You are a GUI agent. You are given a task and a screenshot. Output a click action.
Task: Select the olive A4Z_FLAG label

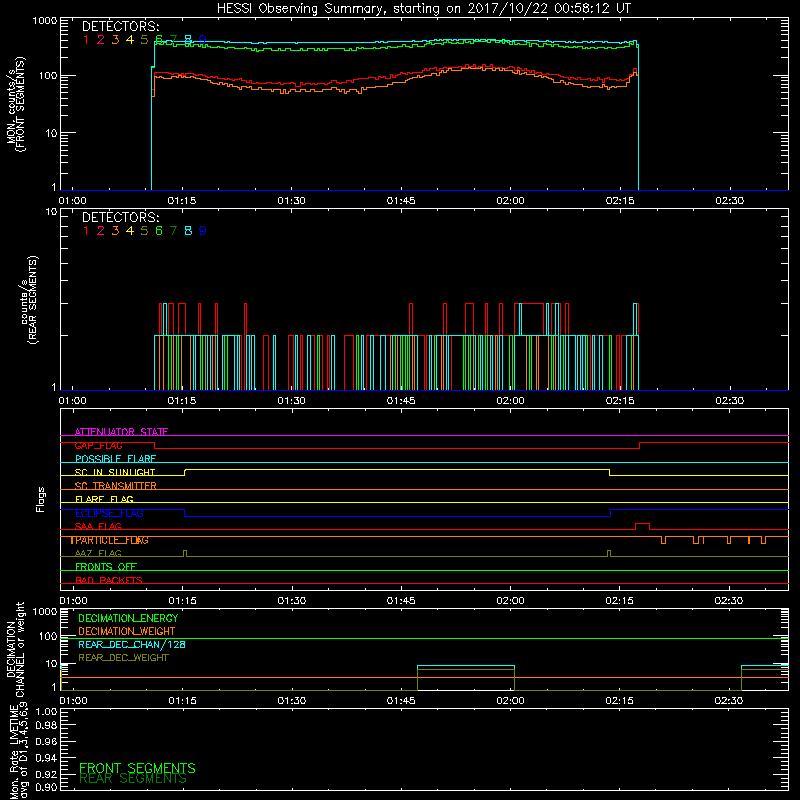point(98,553)
